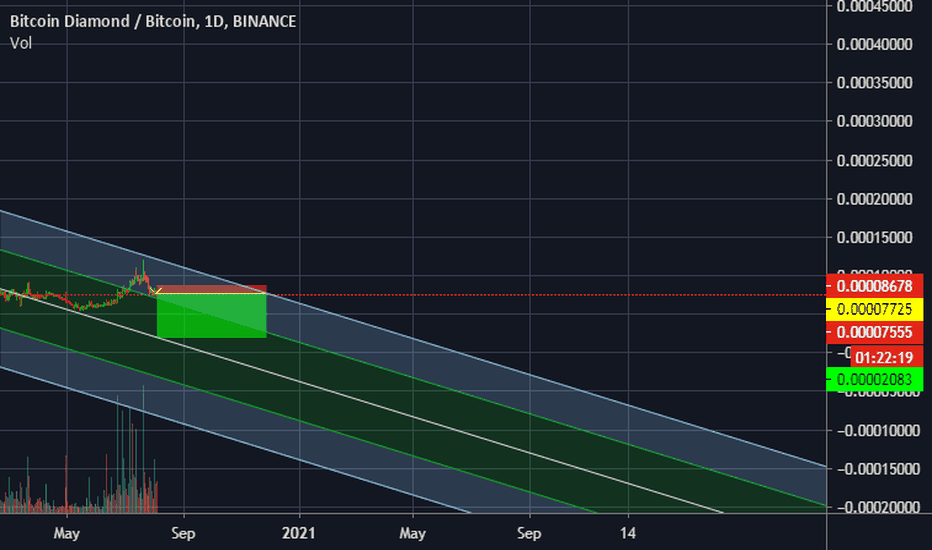The image size is (932, 550).
Task: Click the 14 label on the time axis
Action: pos(628,533)
